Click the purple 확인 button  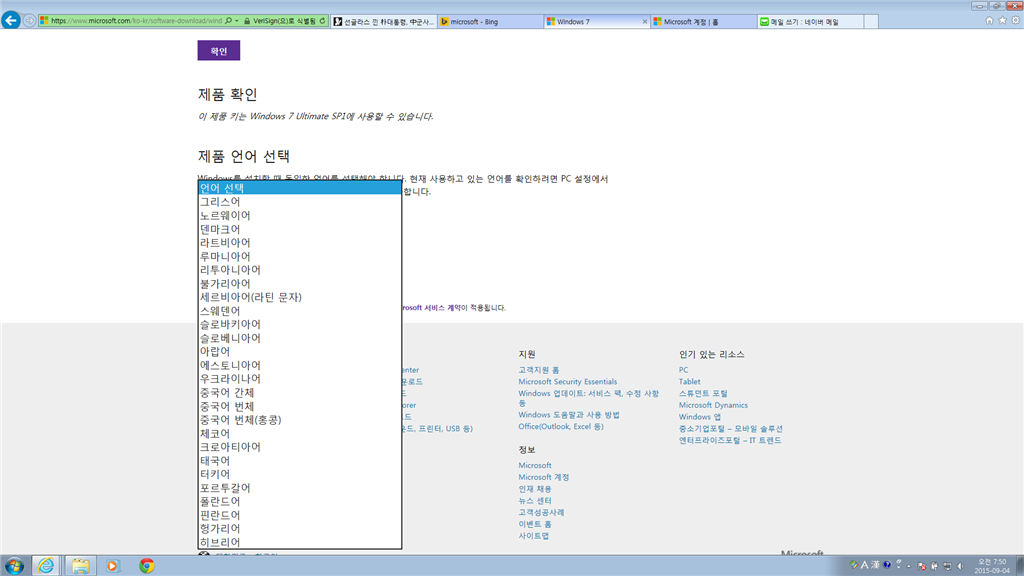(219, 51)
